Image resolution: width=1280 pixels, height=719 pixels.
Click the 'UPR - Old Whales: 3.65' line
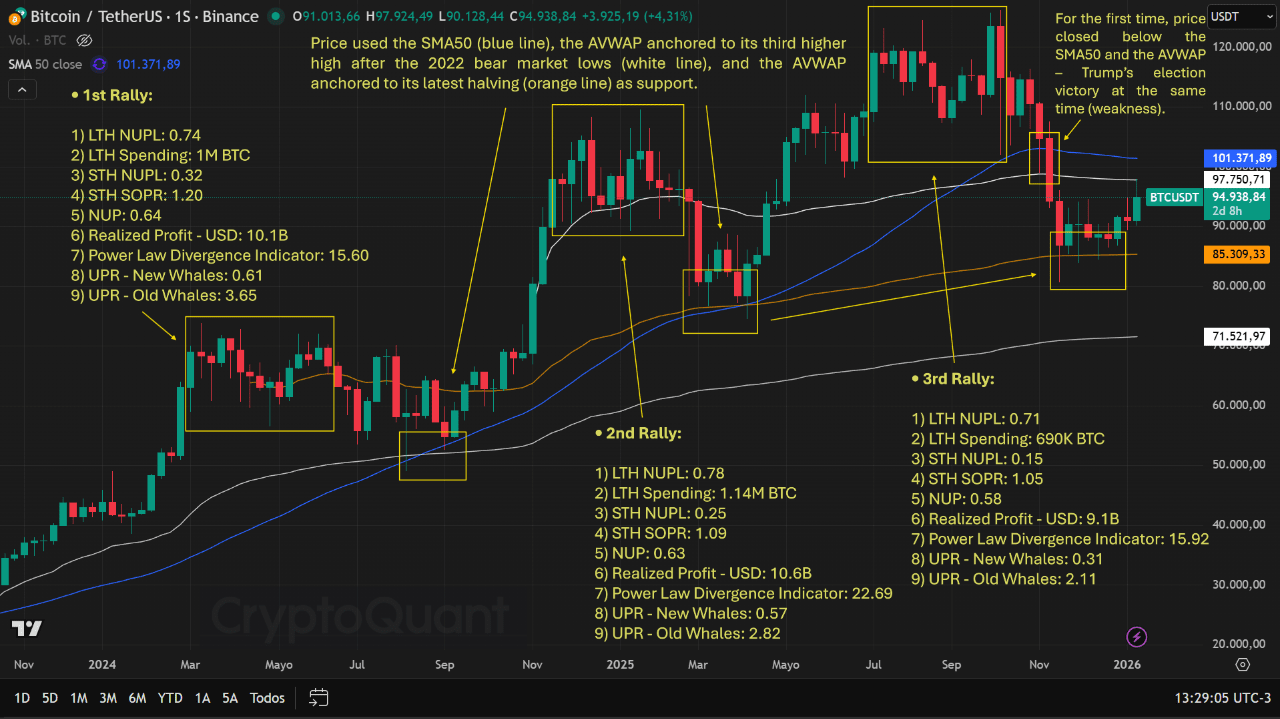(x=164, y=296)
